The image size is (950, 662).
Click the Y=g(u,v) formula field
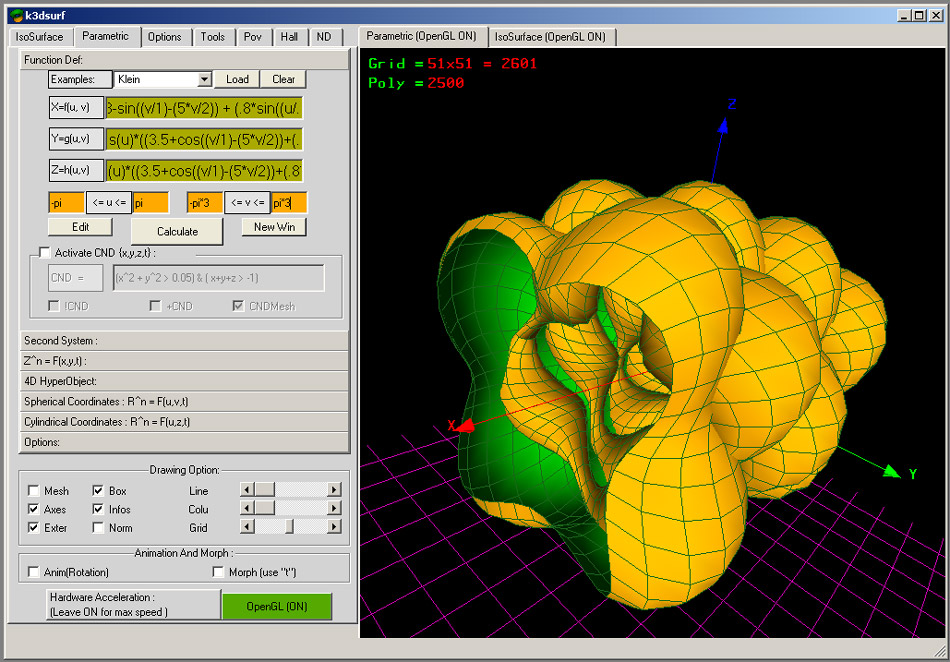204,139
